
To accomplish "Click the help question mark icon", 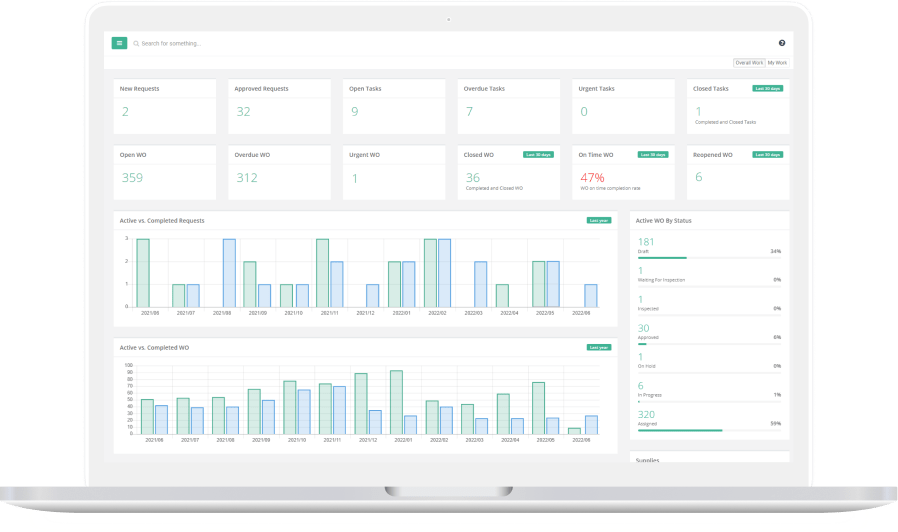I will coord(781,43).
